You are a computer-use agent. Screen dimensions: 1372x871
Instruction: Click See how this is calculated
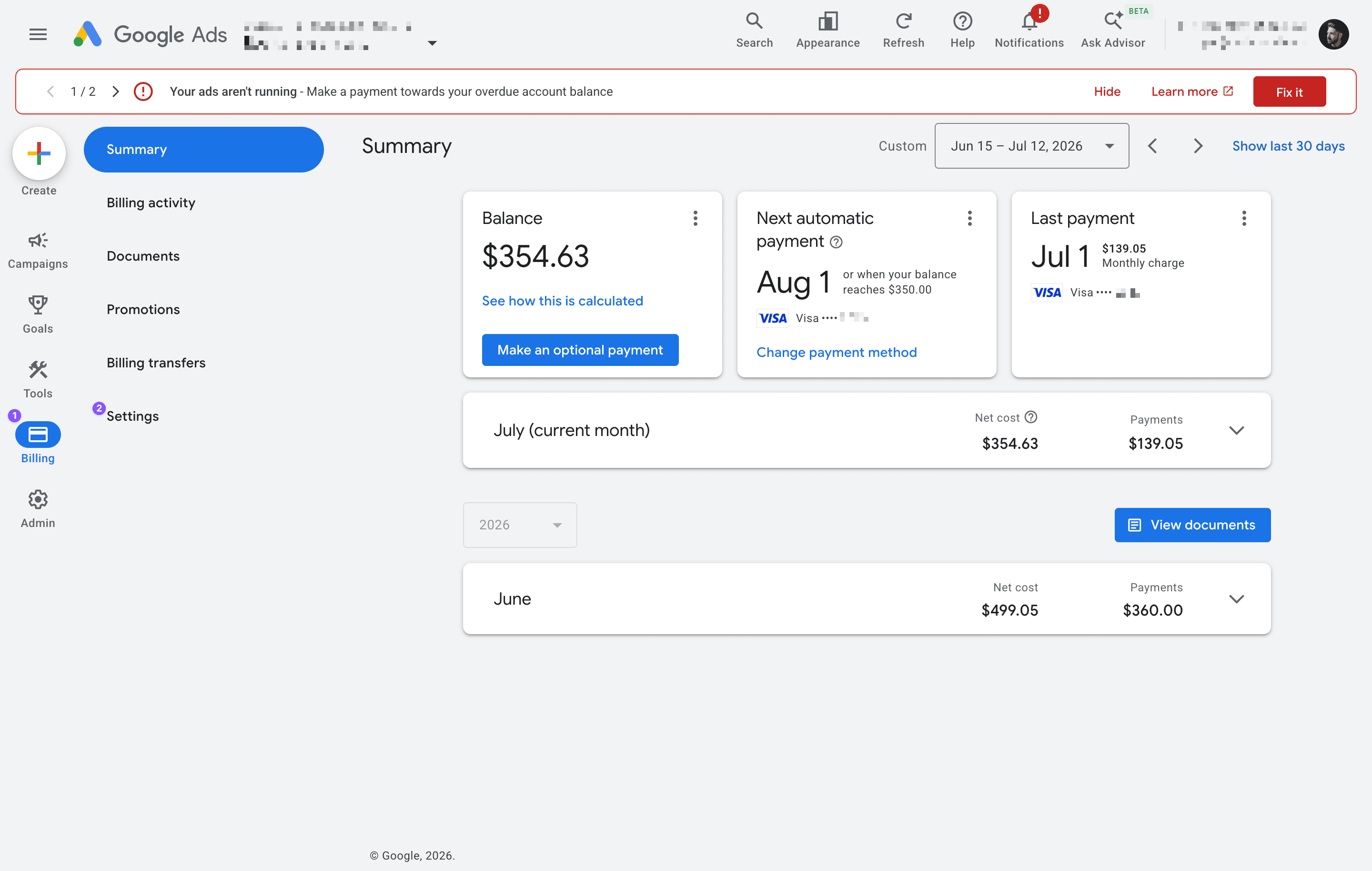(562, 301)
